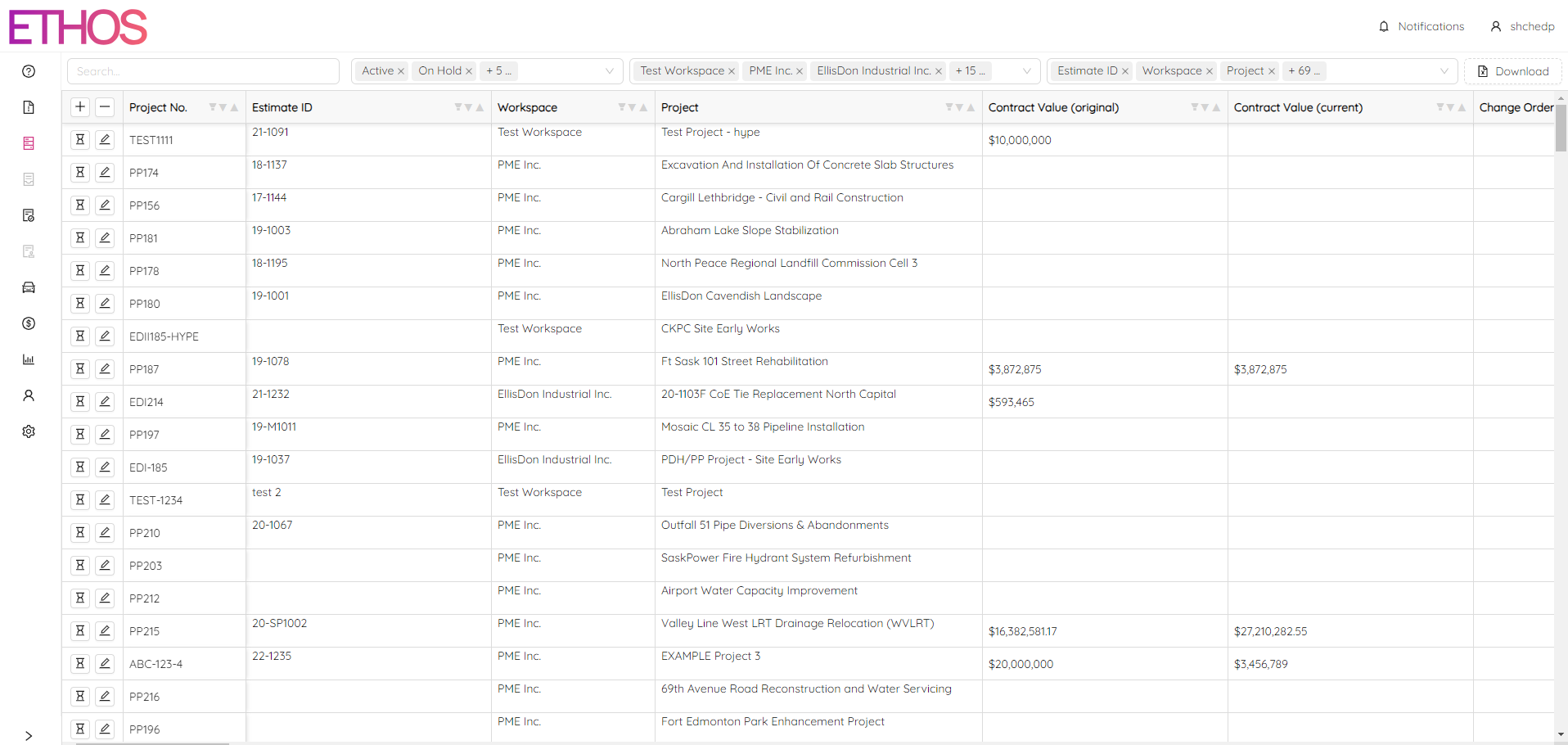Open the help question mark icon in sidebar
Image resolution: width=1568 pixels, height=745 pixels.
29,71
